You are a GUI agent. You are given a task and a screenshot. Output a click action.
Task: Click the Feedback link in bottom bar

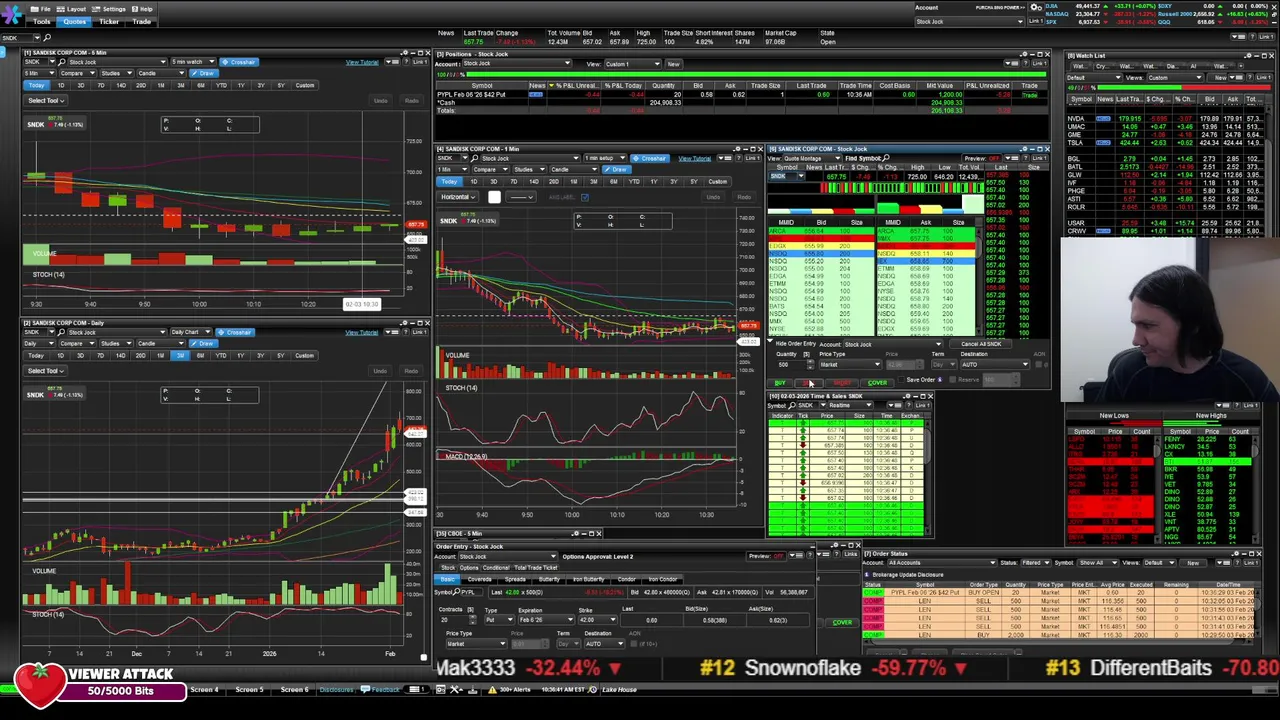tap(382, 690)
